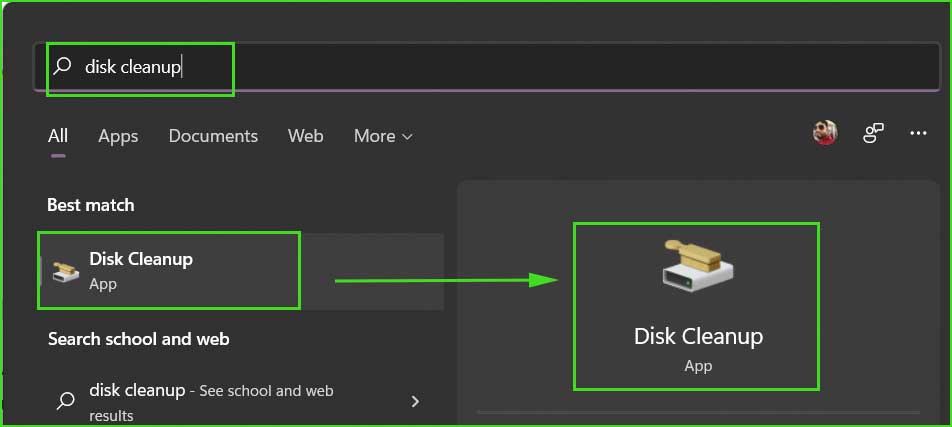Click into the 'disk cleanup' search field
The image size is (952, 427).
coord(487,67)
